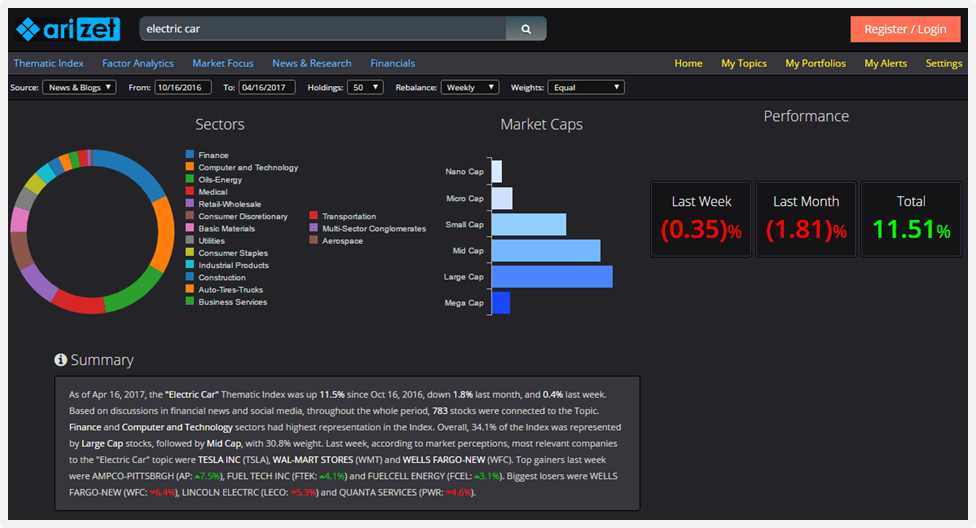Open the Factor Analytics menu
Viewport: 976px width, 528px height.
click(x=138, y=64)
